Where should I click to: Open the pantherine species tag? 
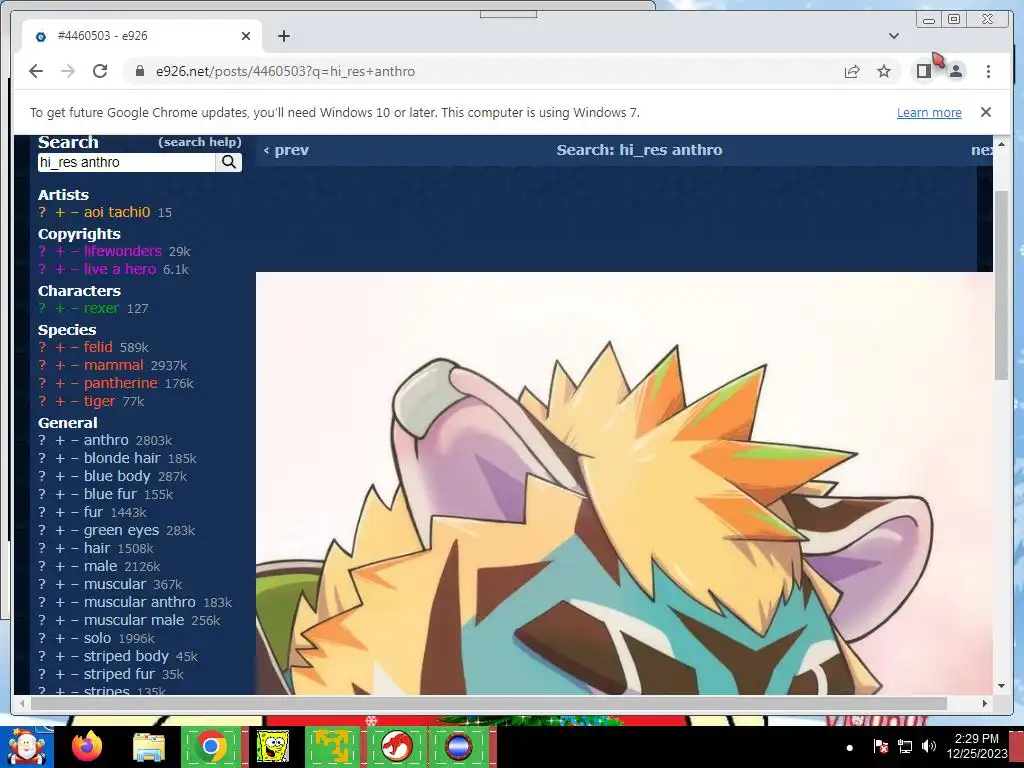(x=120, y=383)
